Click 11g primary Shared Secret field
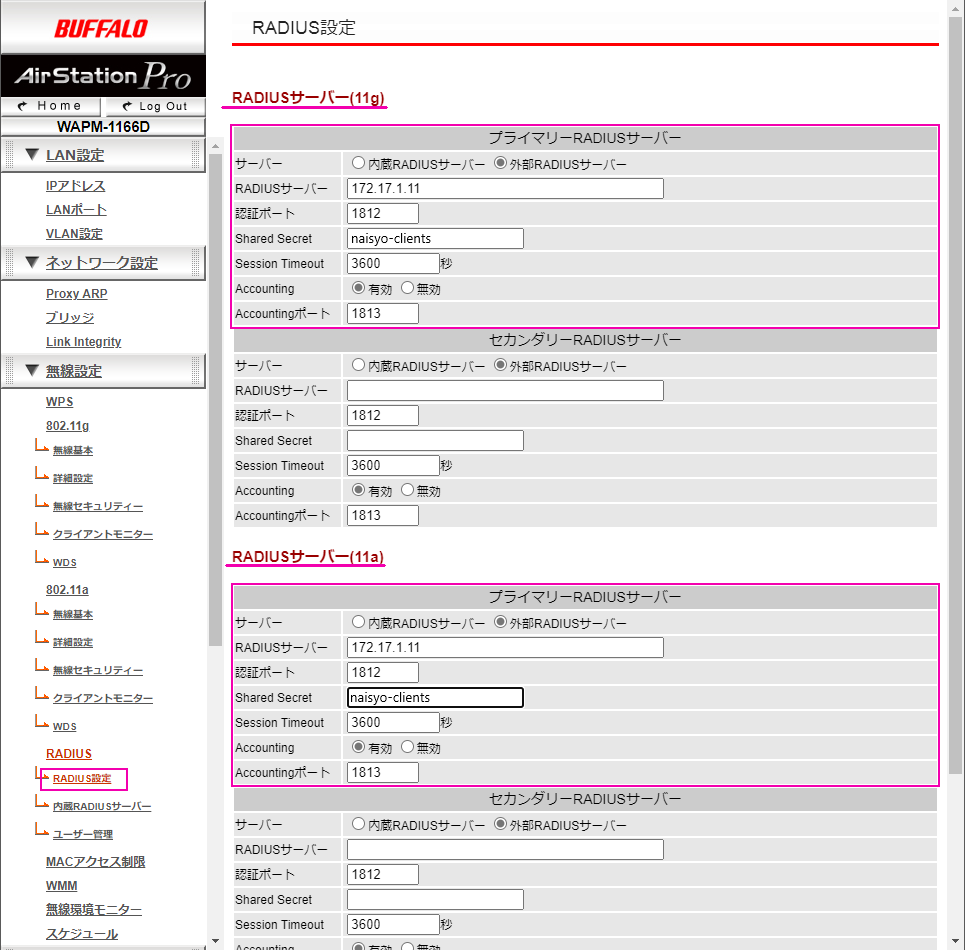Image resolution: width=965 pixels, height=950 pixels. 435,239
